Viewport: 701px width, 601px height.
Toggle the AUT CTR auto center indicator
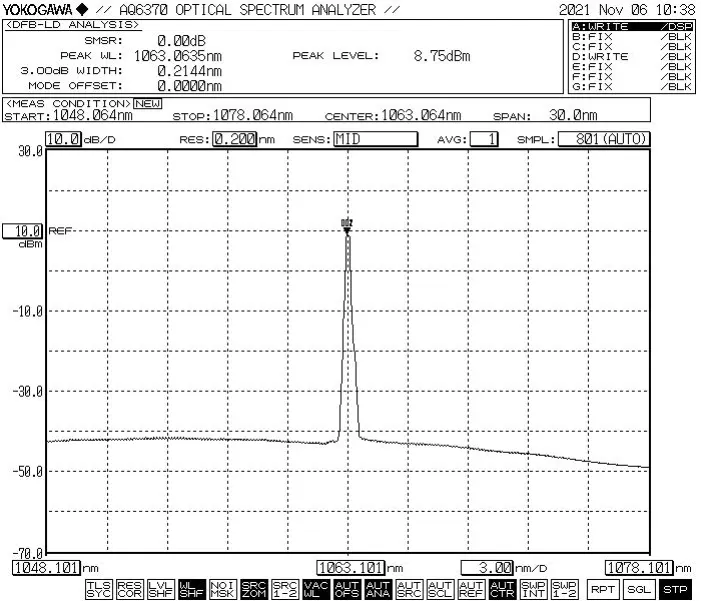(503, 589)
